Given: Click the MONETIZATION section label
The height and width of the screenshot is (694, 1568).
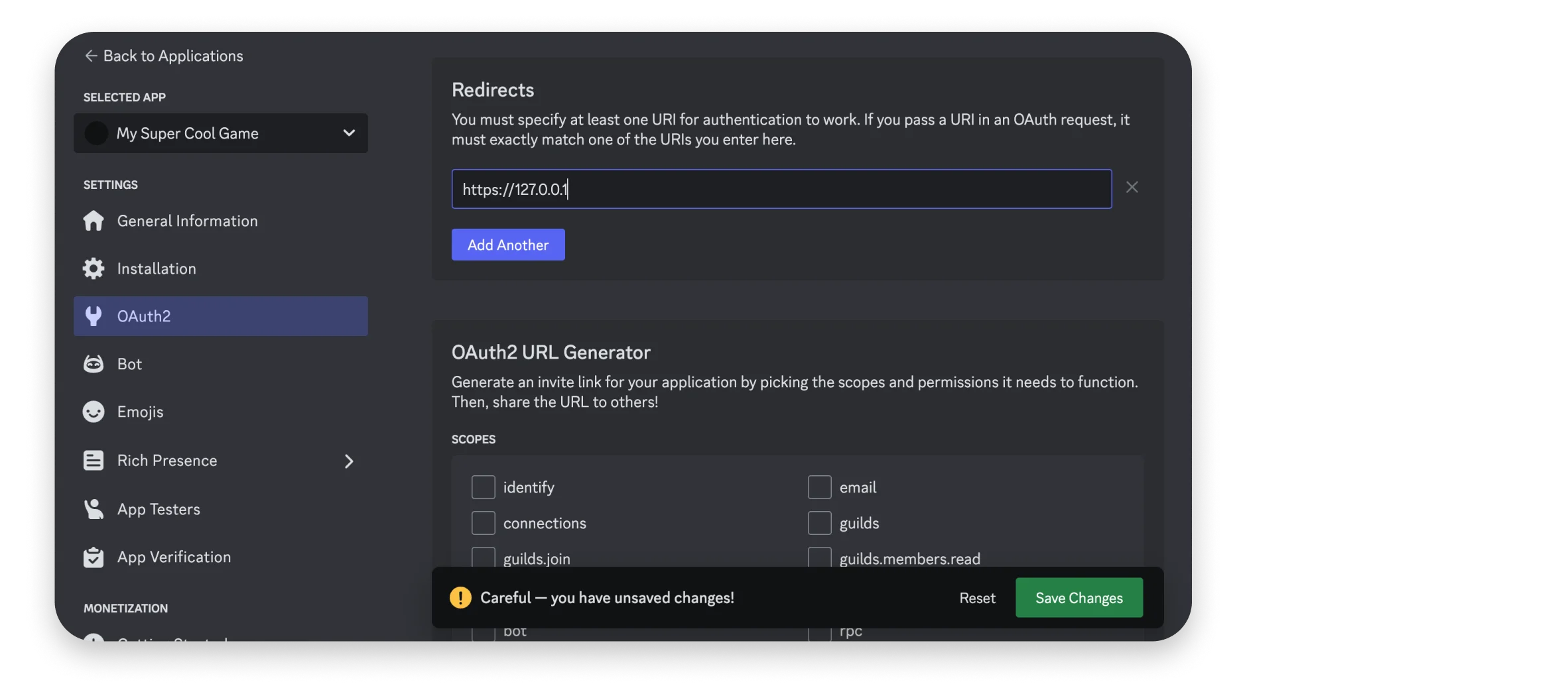Looking at the screenshot, I should click(126, 608).
